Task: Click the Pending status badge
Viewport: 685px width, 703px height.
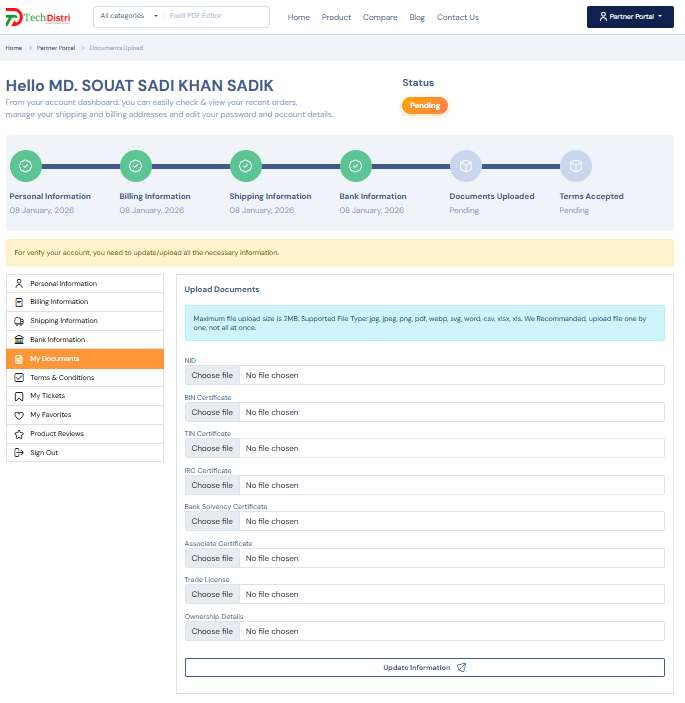Action: click(x=425, y=105)
